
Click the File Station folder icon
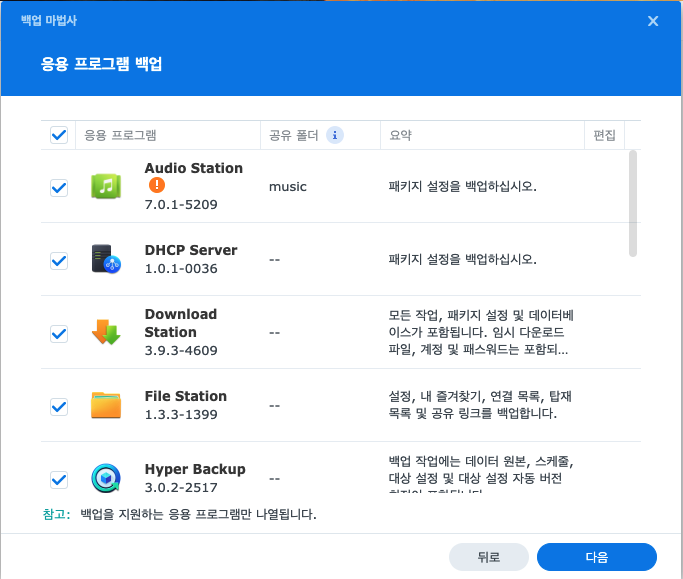pyautogui.click(x=106, y=405)
